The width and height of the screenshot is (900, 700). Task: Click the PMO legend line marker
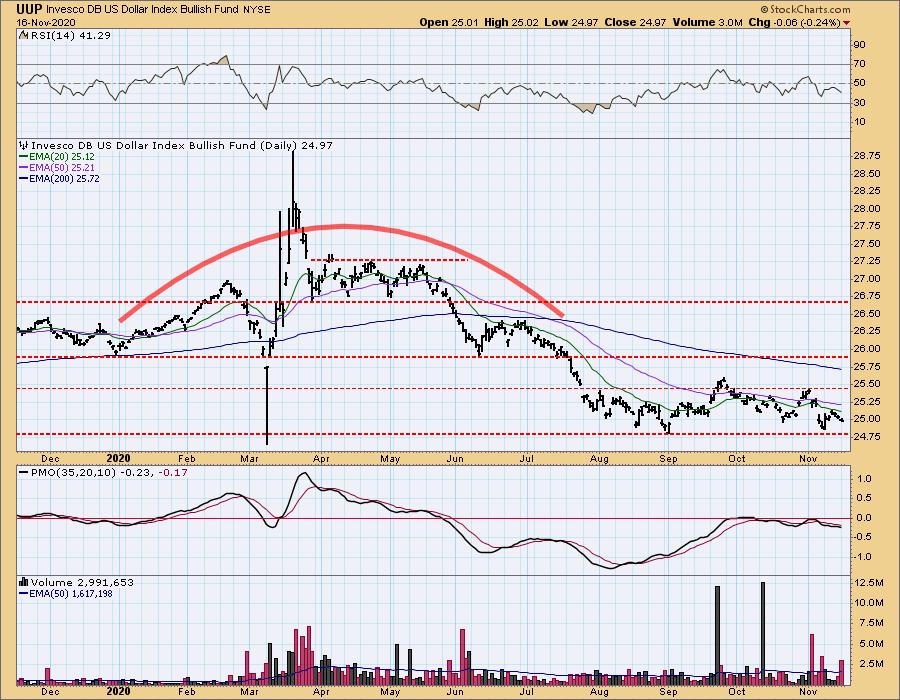point(24,473)
